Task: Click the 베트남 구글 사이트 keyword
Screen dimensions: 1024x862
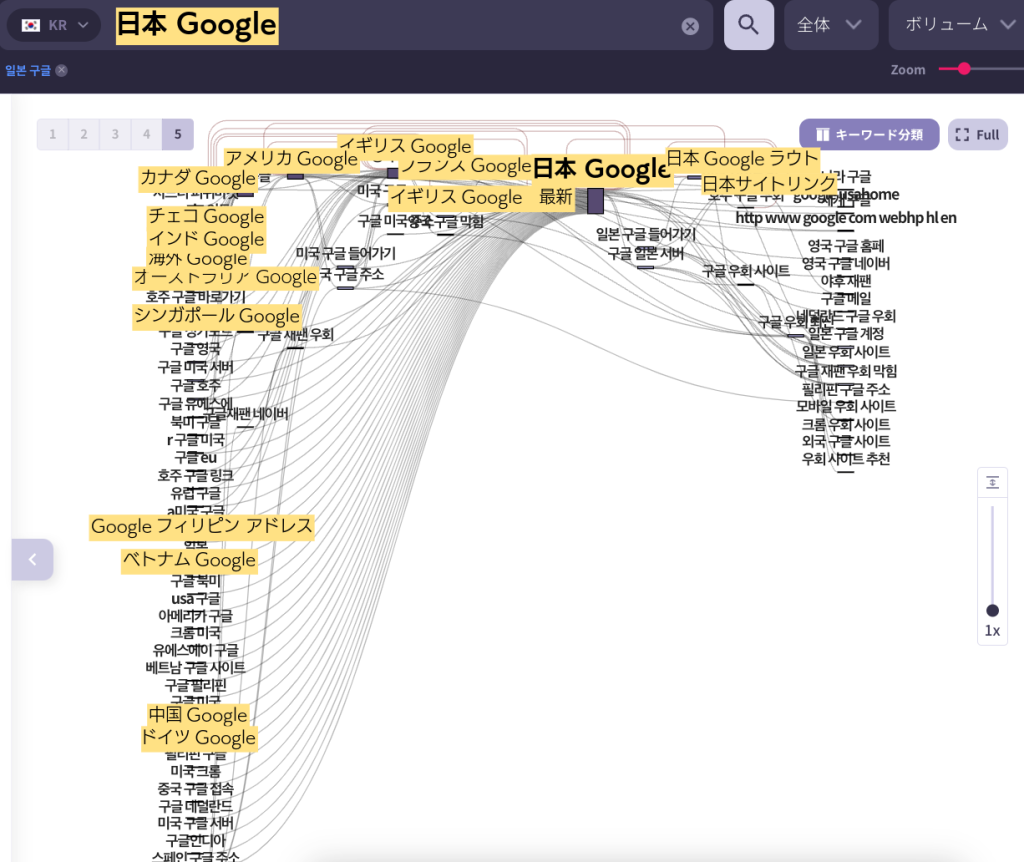Action: (x=195, y=667)
